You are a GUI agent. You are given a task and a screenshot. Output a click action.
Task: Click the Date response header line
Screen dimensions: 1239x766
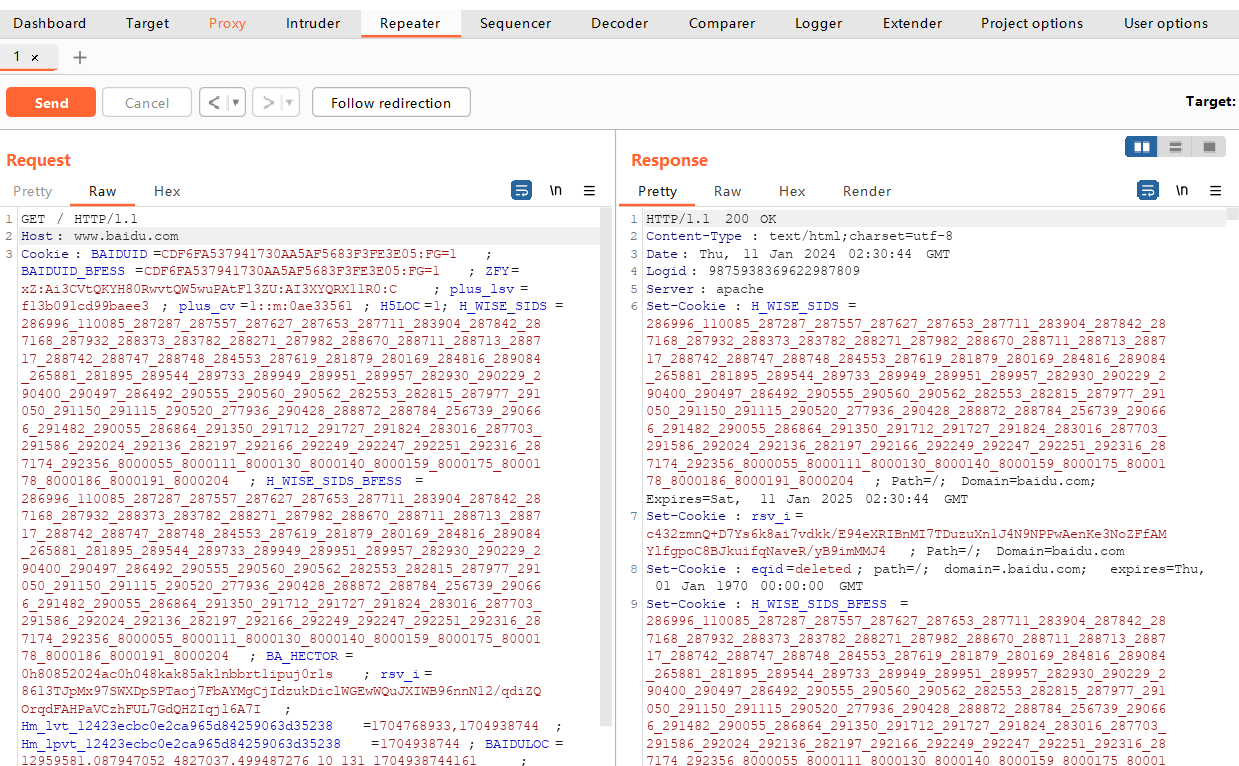[x=798, y=254]
